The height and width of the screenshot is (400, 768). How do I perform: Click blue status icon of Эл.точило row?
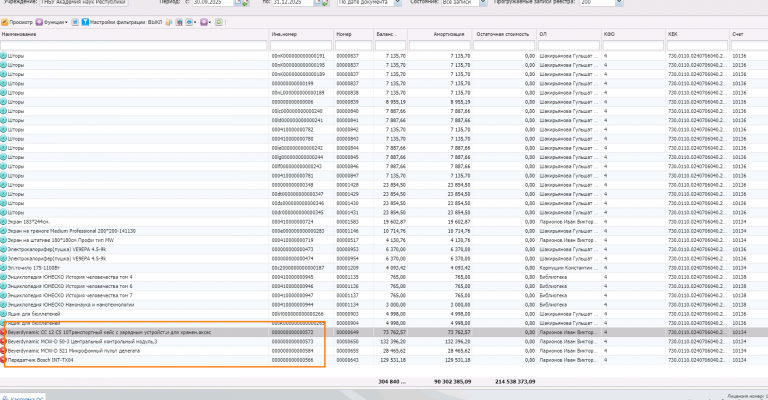[x=3, y=268]
